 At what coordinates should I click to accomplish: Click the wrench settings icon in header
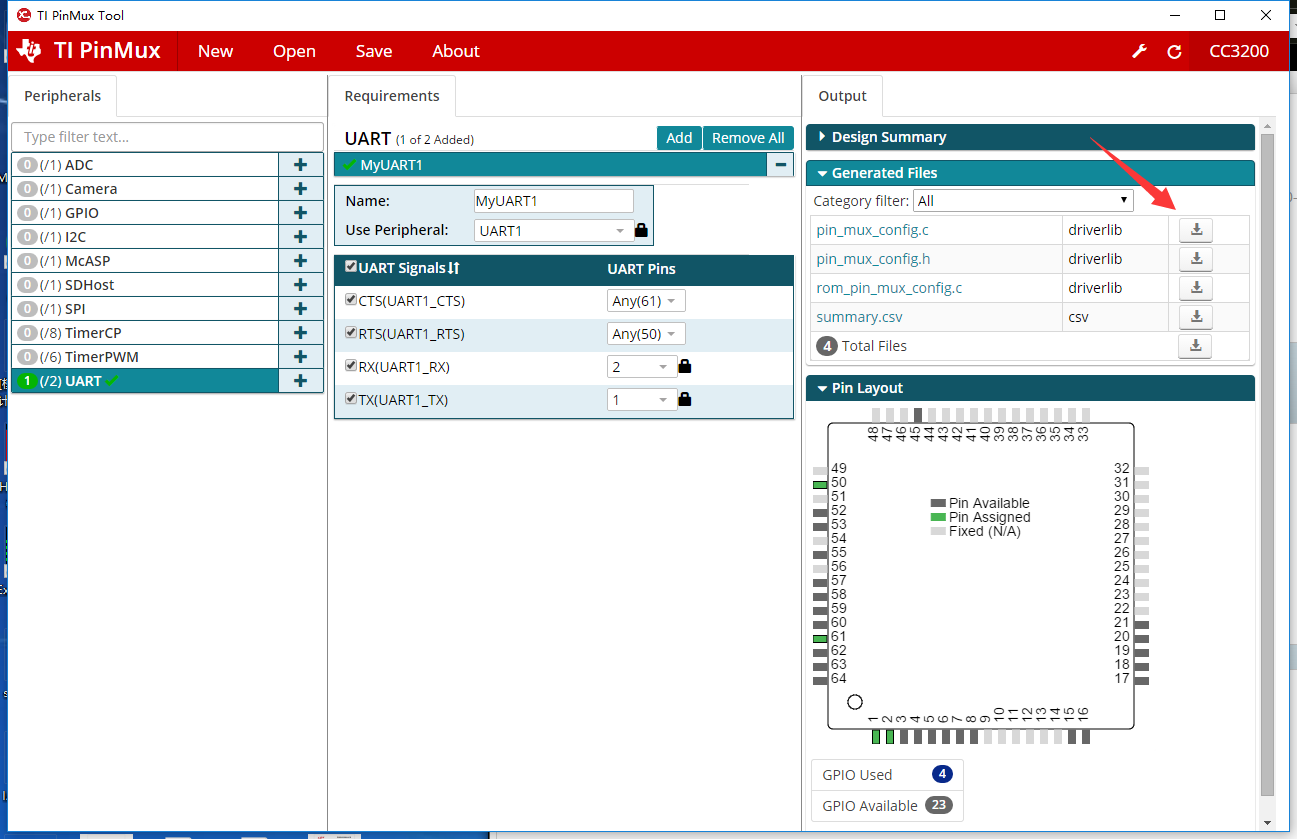tap(1139, 52)
